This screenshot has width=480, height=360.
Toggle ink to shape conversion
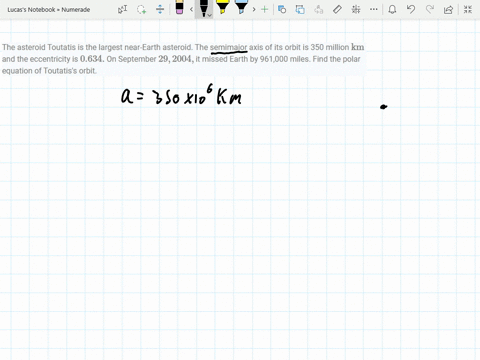(300, 9)
